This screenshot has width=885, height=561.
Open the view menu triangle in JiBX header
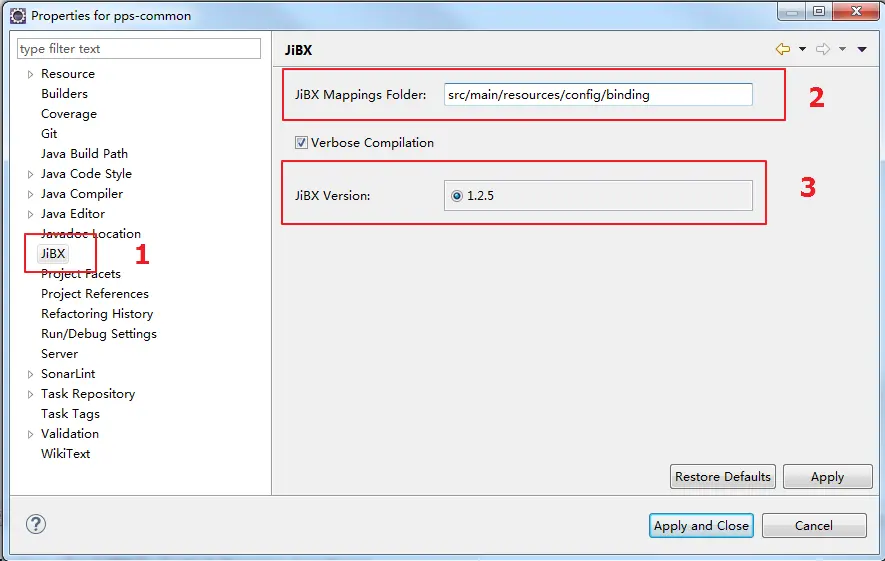[x=862, y=49]
